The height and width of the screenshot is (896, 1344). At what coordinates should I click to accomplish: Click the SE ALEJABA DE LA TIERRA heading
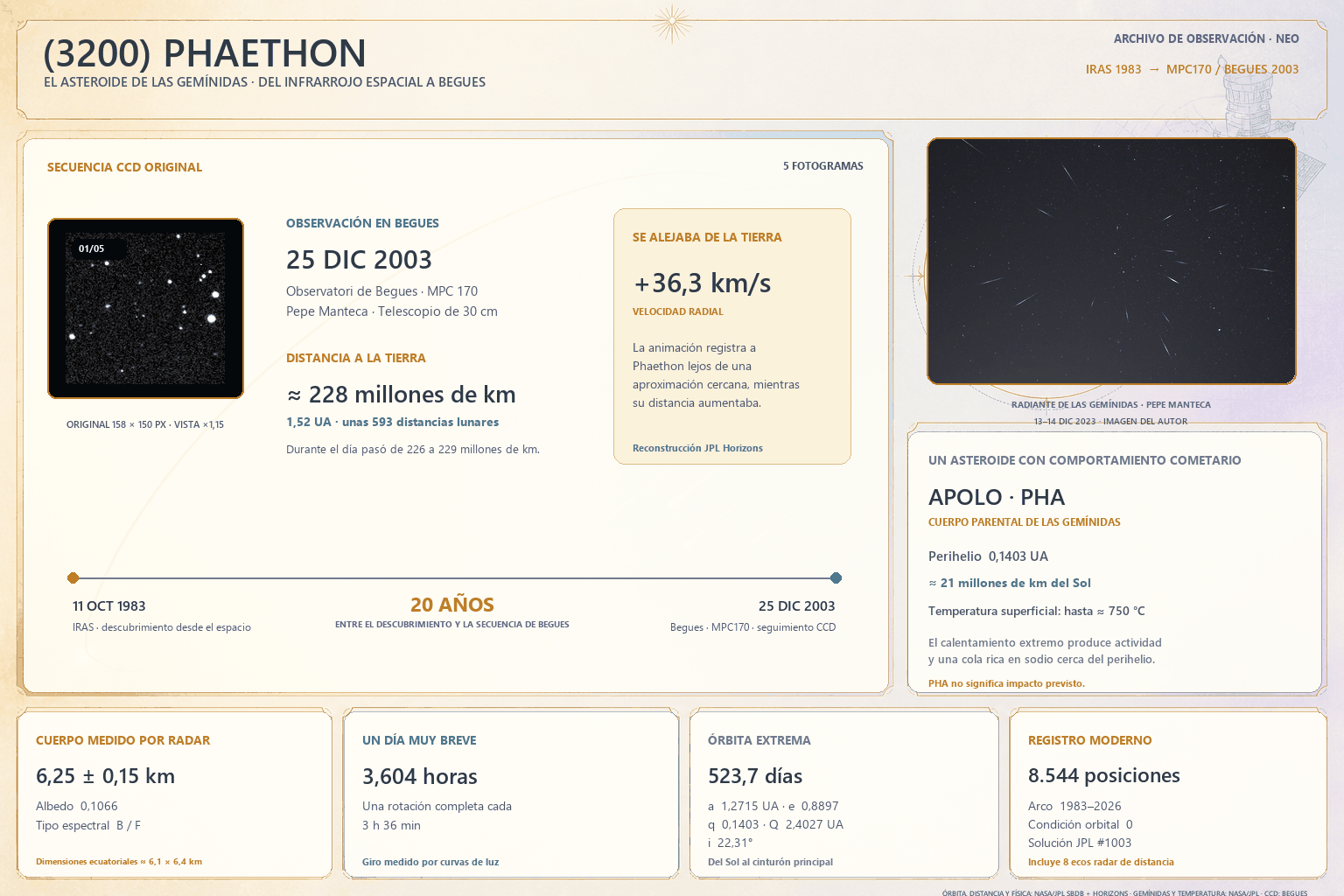[707, 237]
